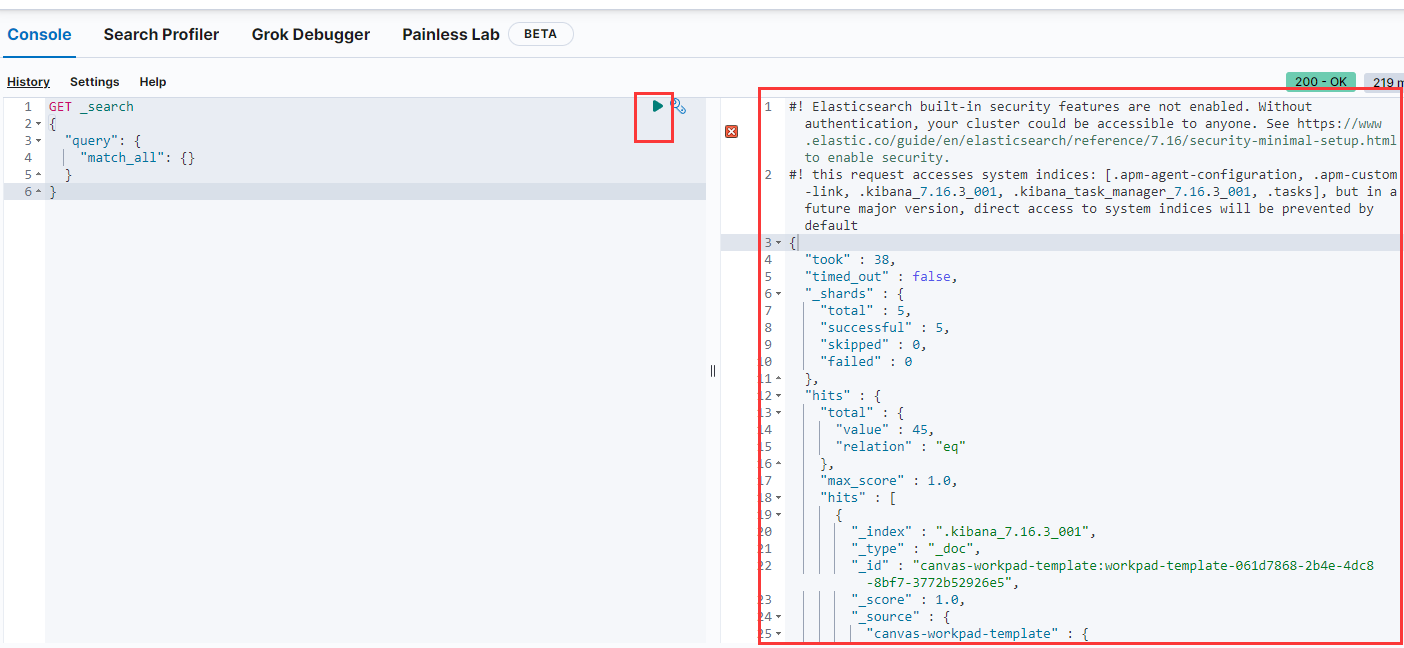Click the red warning marker in response gutter
The width and height of the screenshot is (1404, 648).
pyautogui.click(x=731, y=132)
